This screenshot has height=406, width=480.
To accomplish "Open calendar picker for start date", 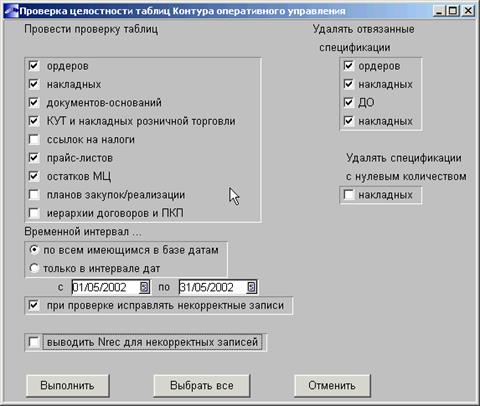I will [x=144, y=287].
